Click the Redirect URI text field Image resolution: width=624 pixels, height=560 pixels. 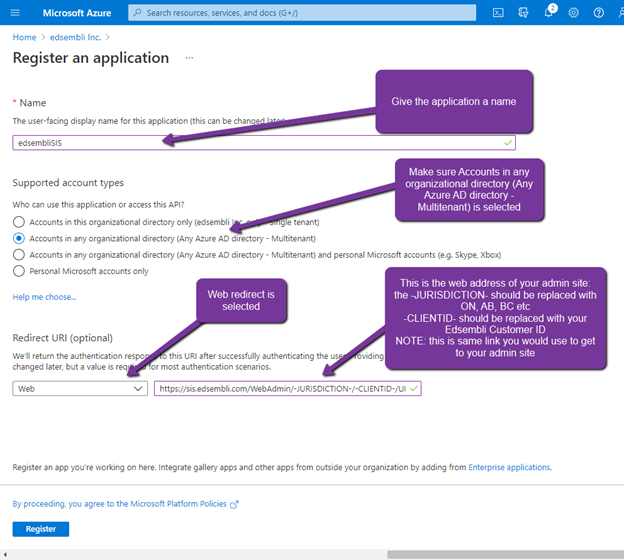(287, 388)
